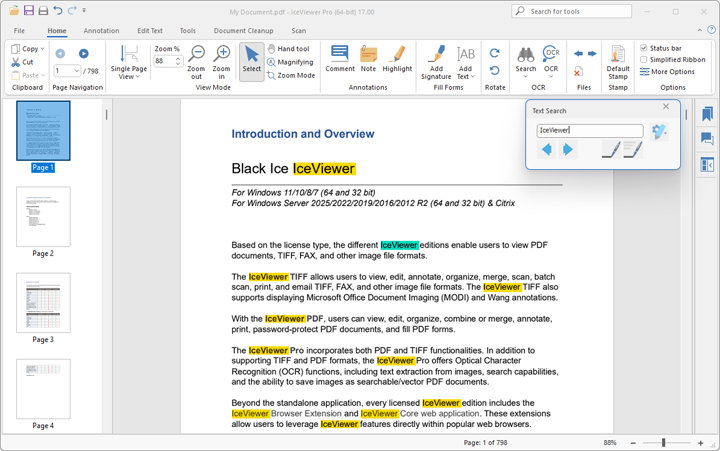Viewport: 720px width, 451px height.
Task: Increase Zoom % with the spinner arrows
Action: pyautogui.click(x=178, y=58)
